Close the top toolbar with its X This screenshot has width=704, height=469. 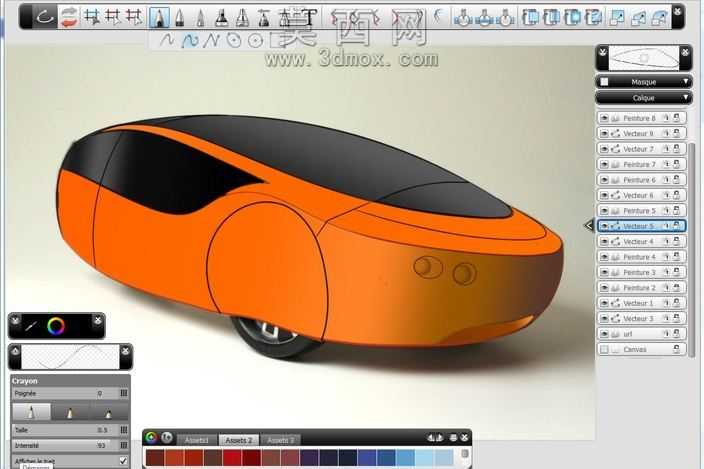tap(678, 12)
